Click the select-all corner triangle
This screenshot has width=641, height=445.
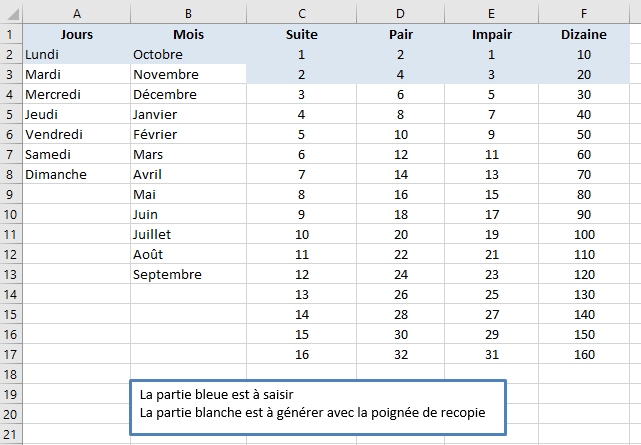pyautogui.click(x=10, y=12)
